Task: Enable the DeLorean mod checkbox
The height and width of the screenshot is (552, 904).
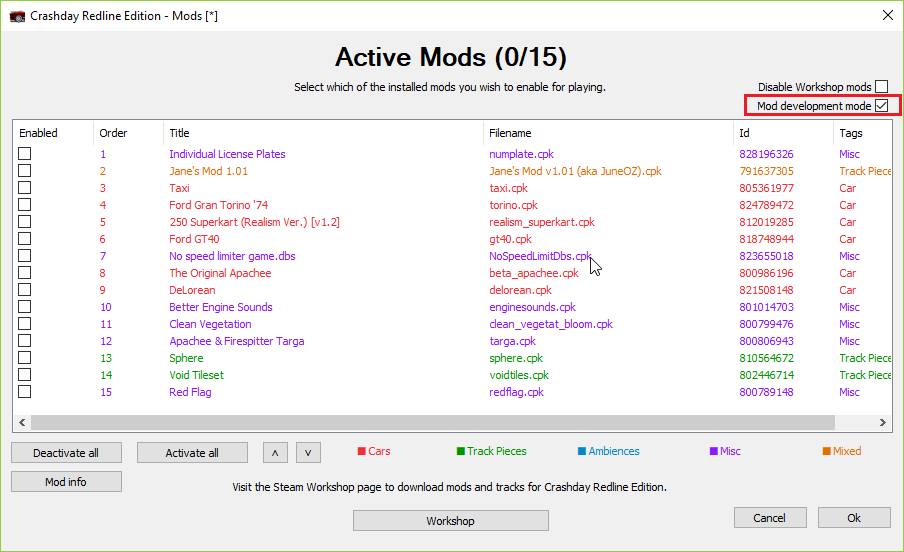Action: pos(24,290)
